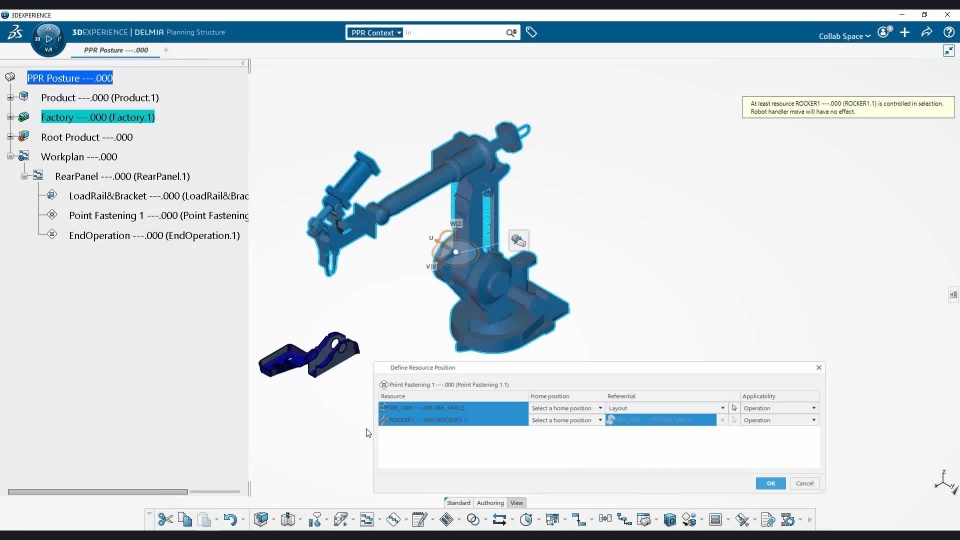
Task: Select the Workplan ---.000 tree item
Action: pos(79,157)
